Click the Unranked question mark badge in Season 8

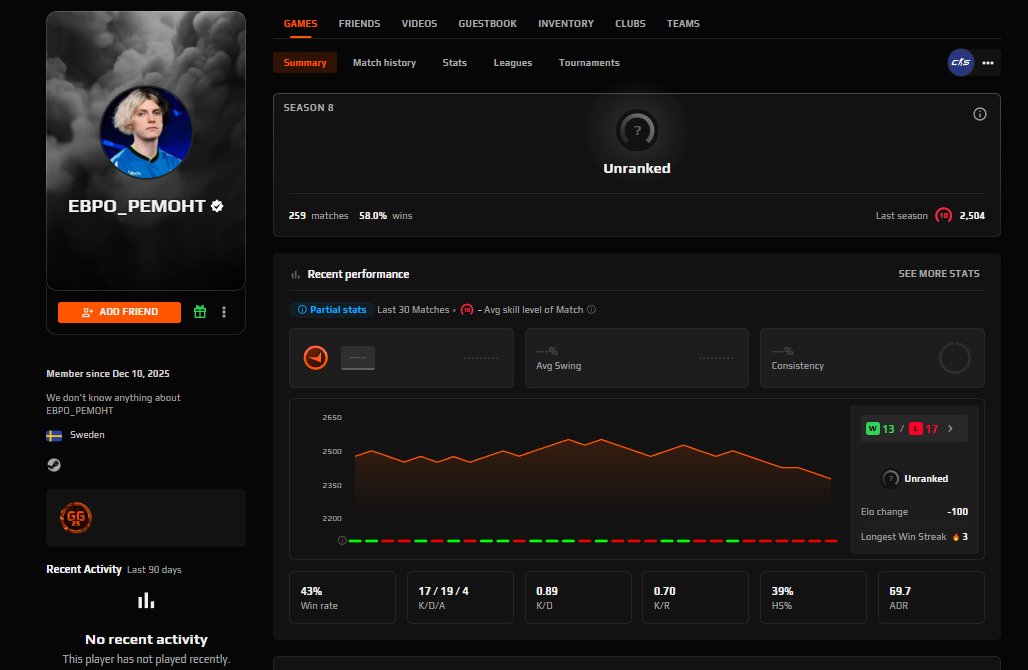click(637, 130)
